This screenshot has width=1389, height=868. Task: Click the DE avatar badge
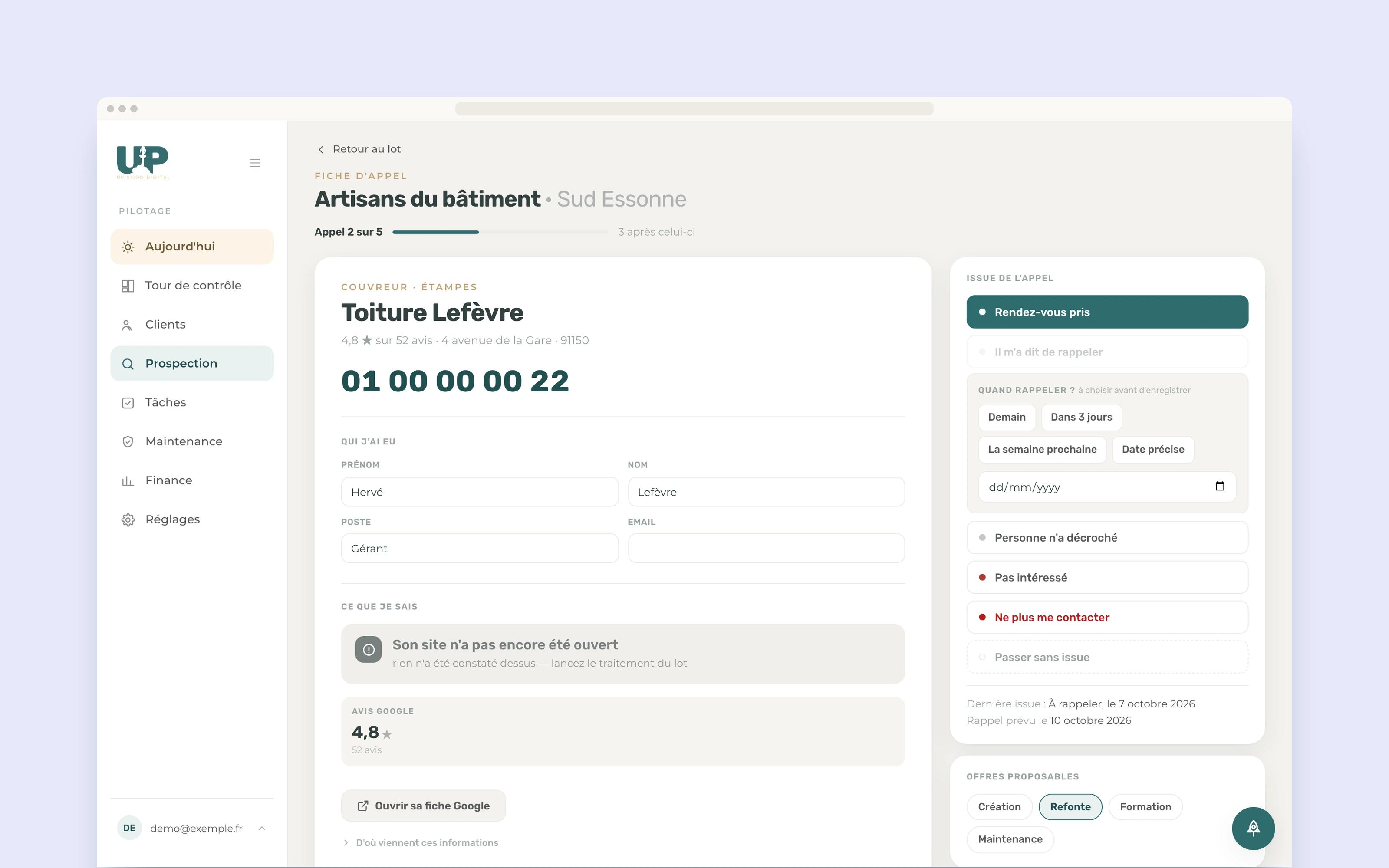[x=130, y=828]
